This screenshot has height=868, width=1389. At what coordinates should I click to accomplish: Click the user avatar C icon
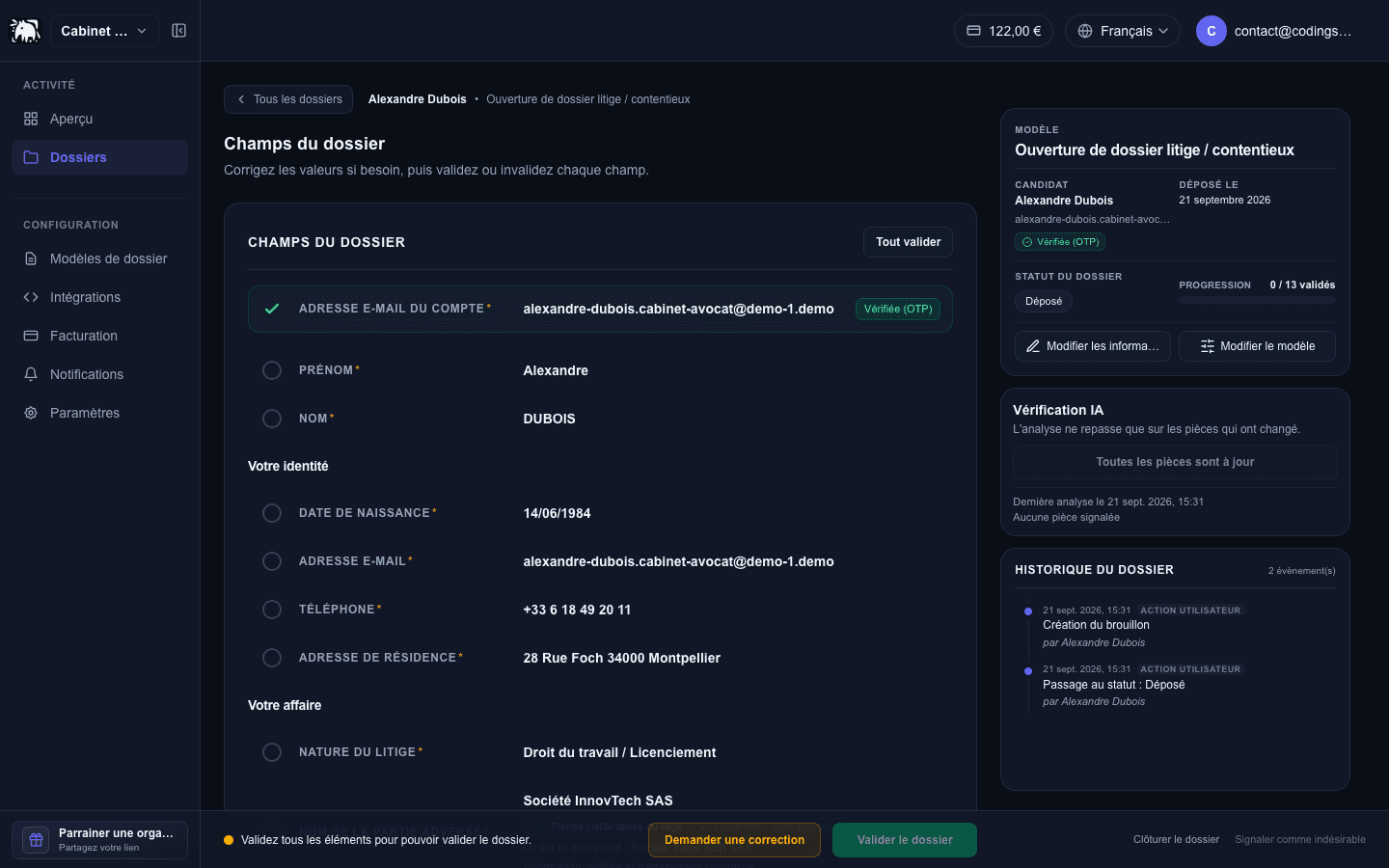(1212, 31)
